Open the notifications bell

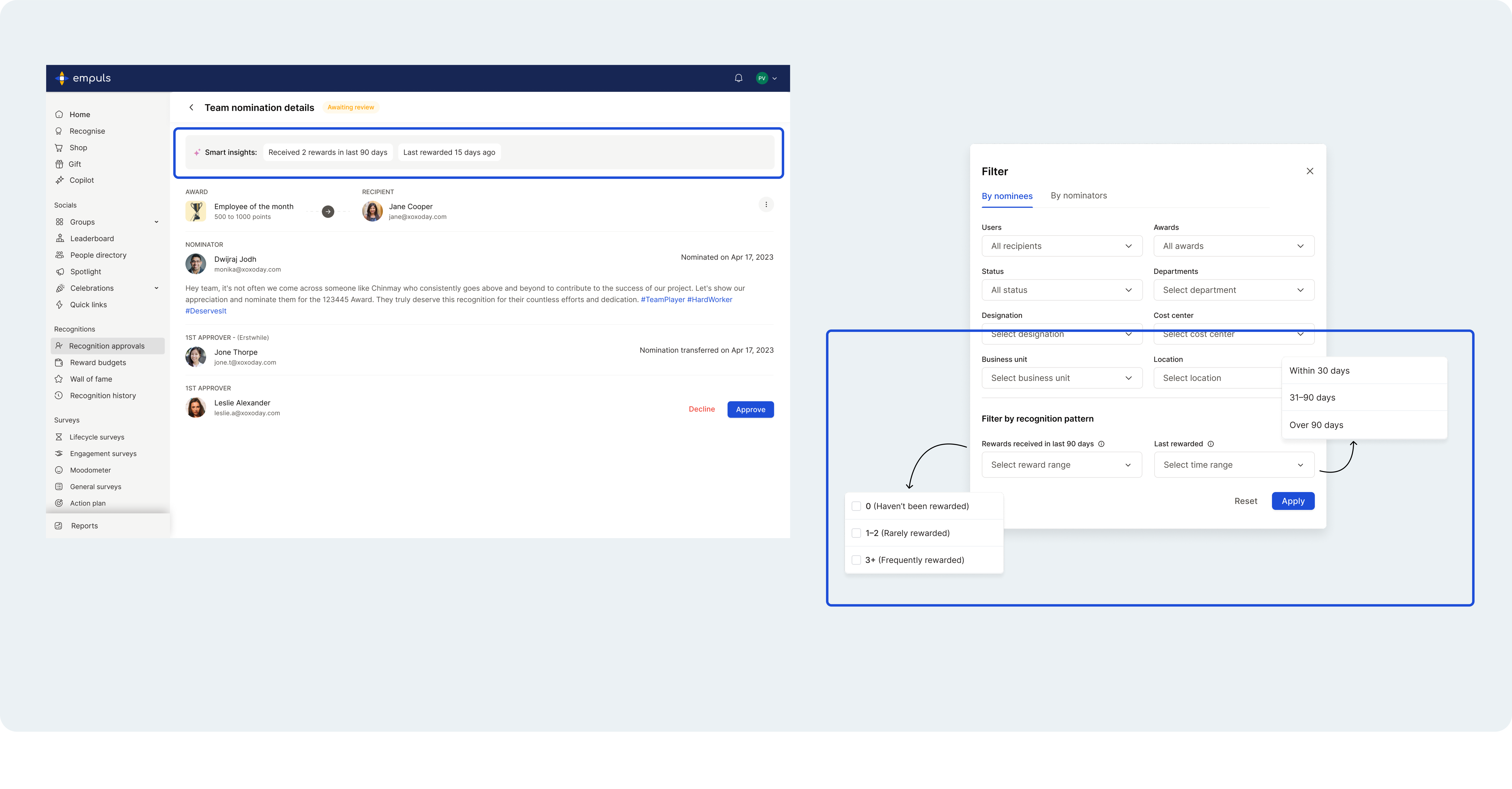pos(738,78)
